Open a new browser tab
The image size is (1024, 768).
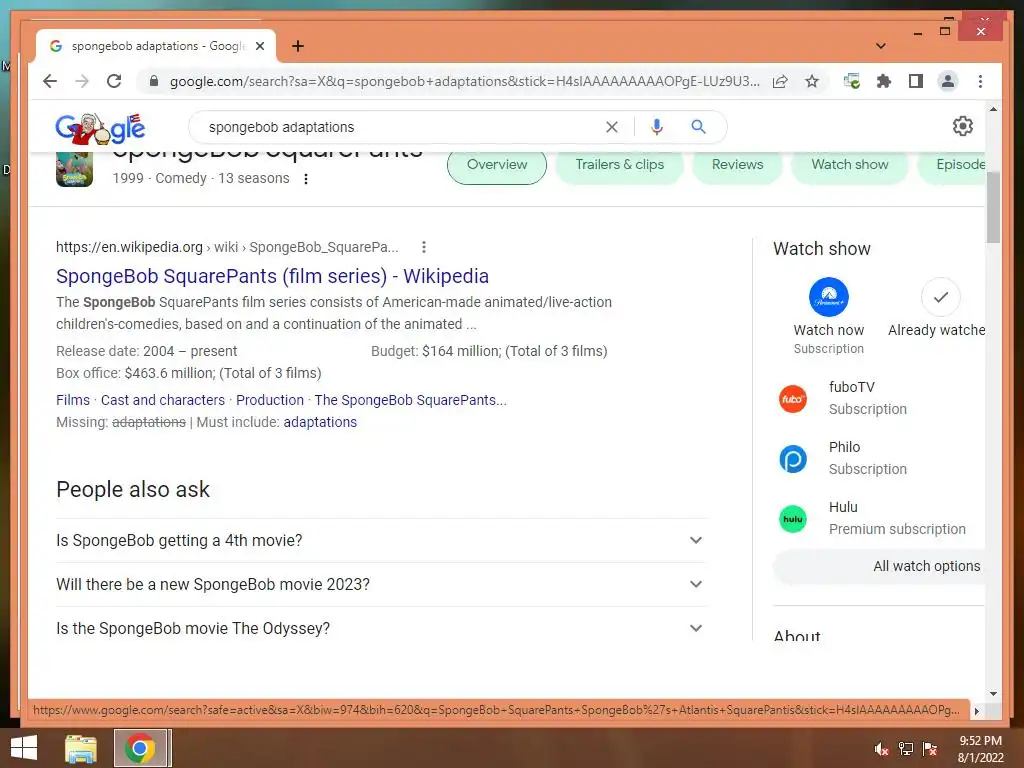point(298,46)
